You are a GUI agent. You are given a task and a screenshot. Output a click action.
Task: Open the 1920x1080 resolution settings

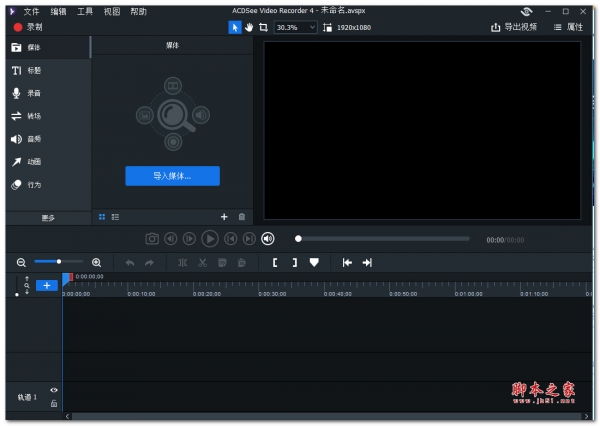tap(347, 27)
